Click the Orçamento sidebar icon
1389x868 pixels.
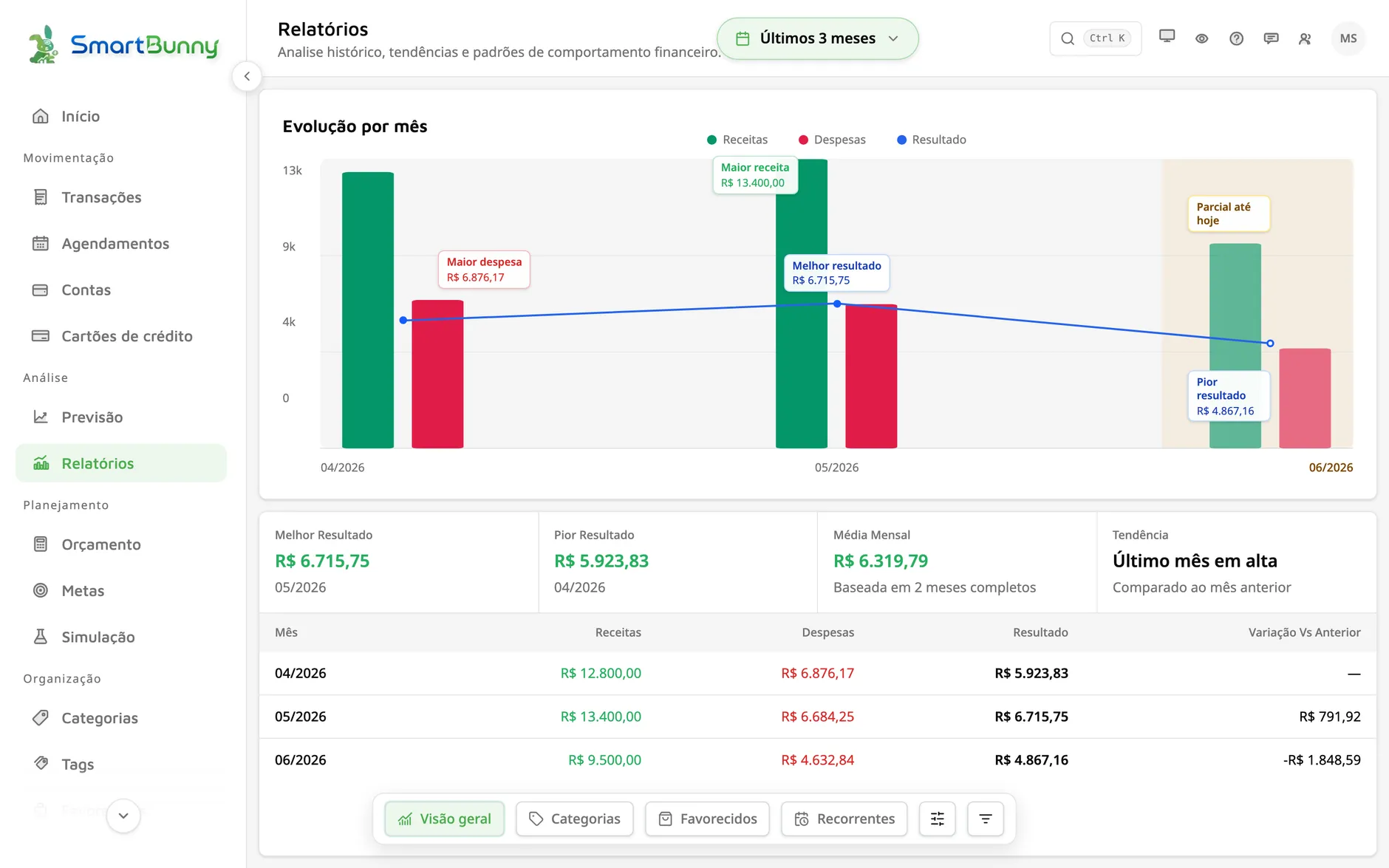(x=41, y=544)
